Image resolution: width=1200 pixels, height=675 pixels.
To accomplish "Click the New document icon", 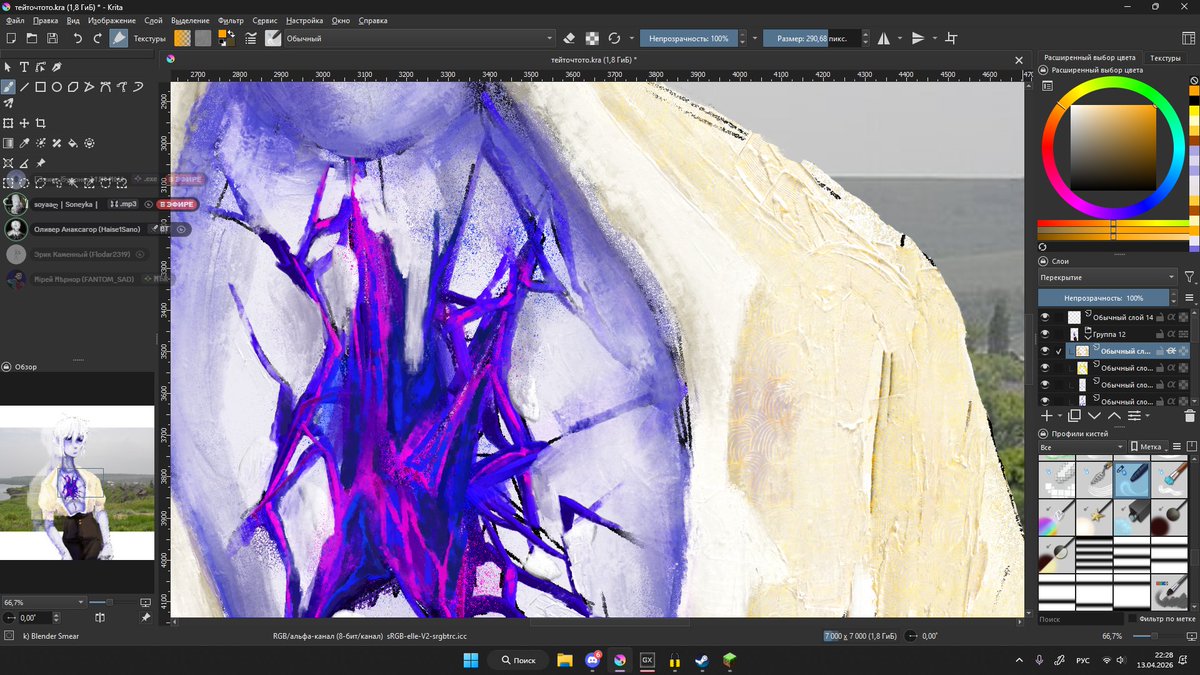I will tap(10, 38).
